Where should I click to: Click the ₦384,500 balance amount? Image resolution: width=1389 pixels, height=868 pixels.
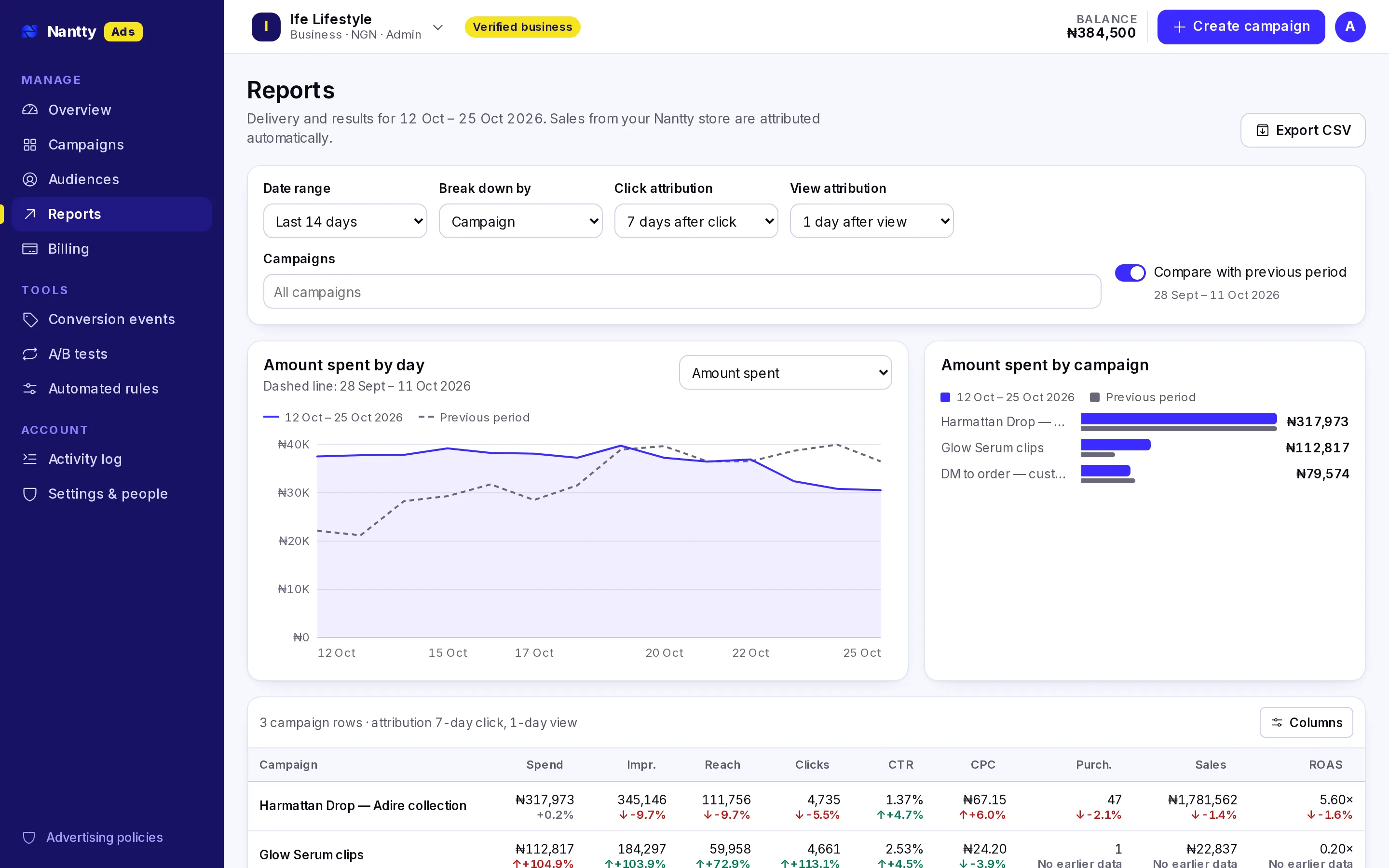(x=1101, y=33)
